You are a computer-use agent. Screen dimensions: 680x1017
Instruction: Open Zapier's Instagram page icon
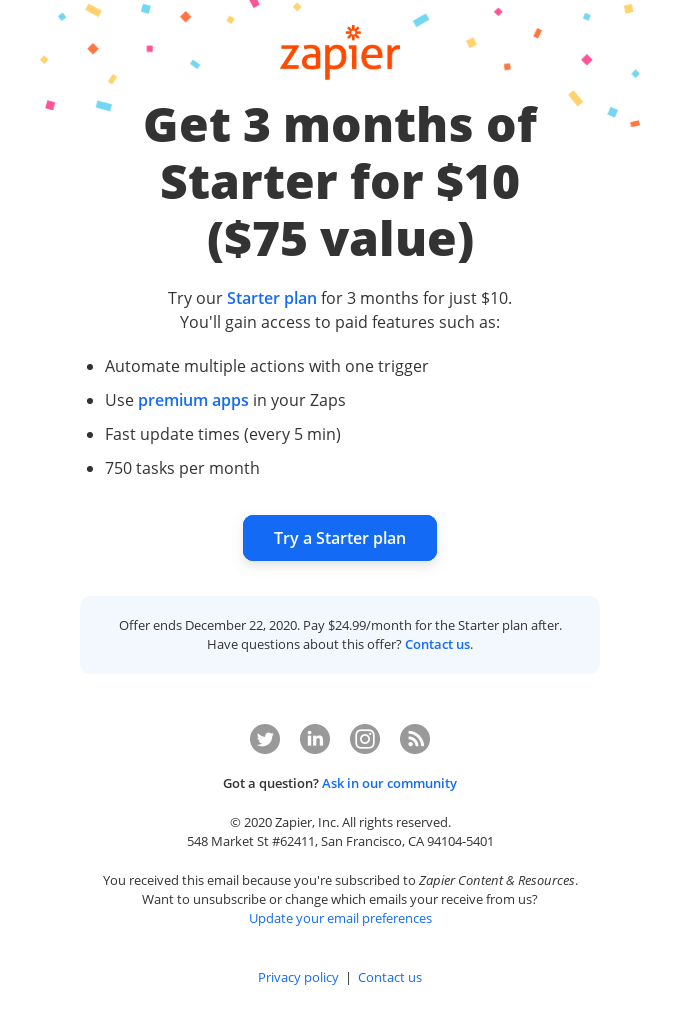pos(365,739)
